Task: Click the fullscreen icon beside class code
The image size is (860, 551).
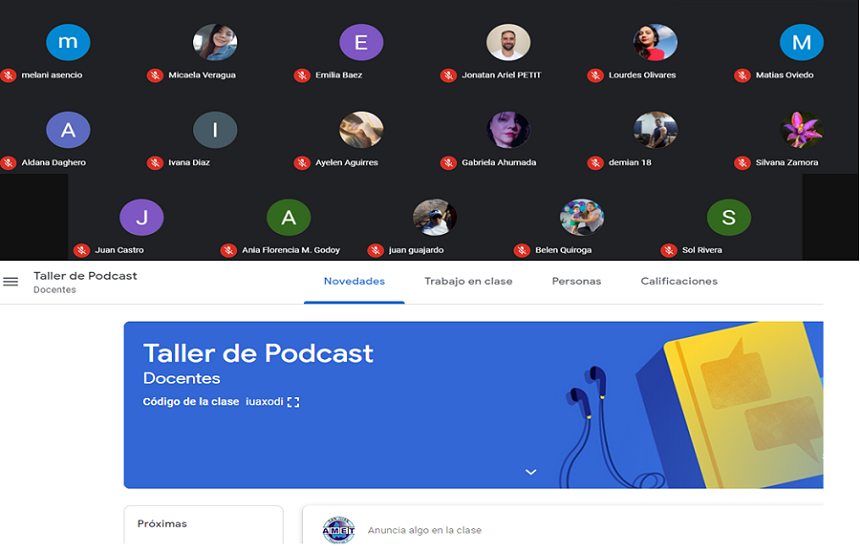Action: (293, 402)
